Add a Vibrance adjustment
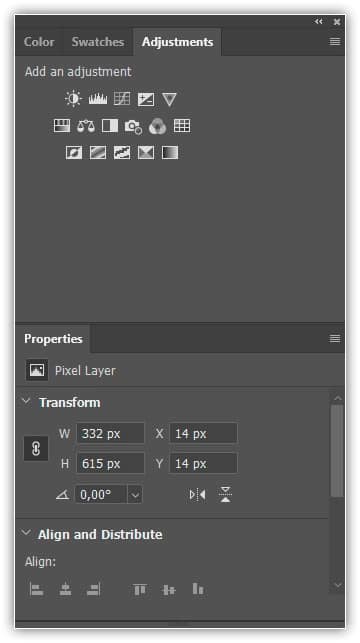Screen dimensions: 360x643 tap(169, 99)
